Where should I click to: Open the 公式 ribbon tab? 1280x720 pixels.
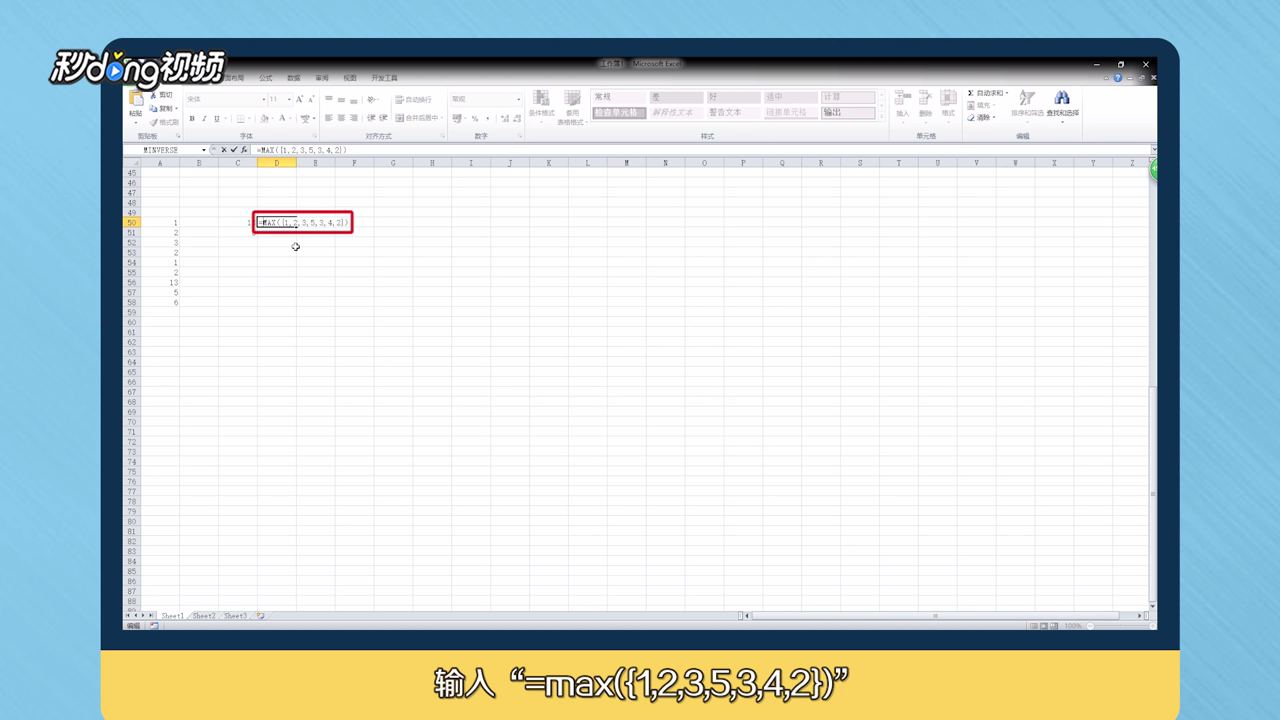pyautogui.click(x=265, y=77)
